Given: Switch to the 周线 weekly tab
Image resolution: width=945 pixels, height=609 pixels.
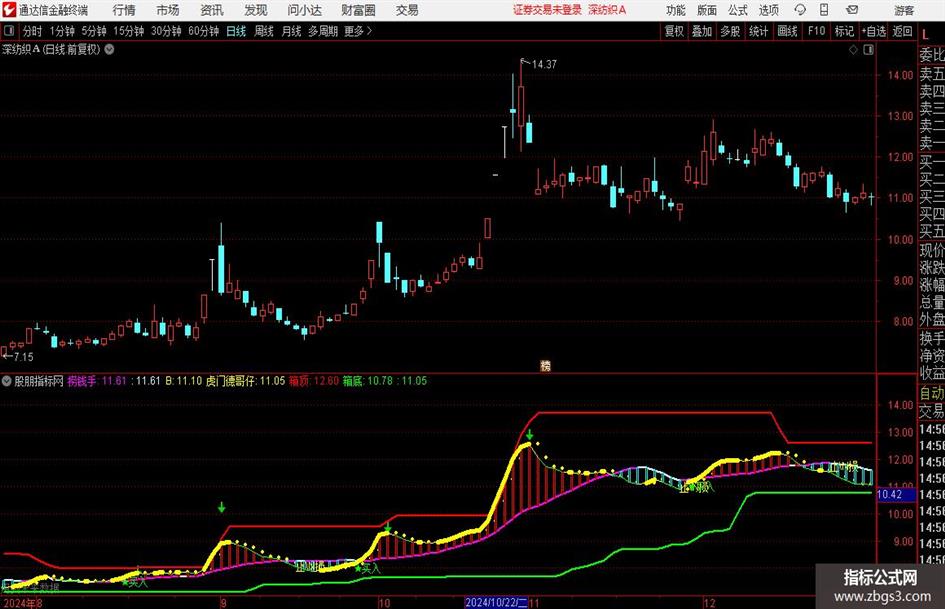Looking at the screenshot, I should [x=264, y=31].
